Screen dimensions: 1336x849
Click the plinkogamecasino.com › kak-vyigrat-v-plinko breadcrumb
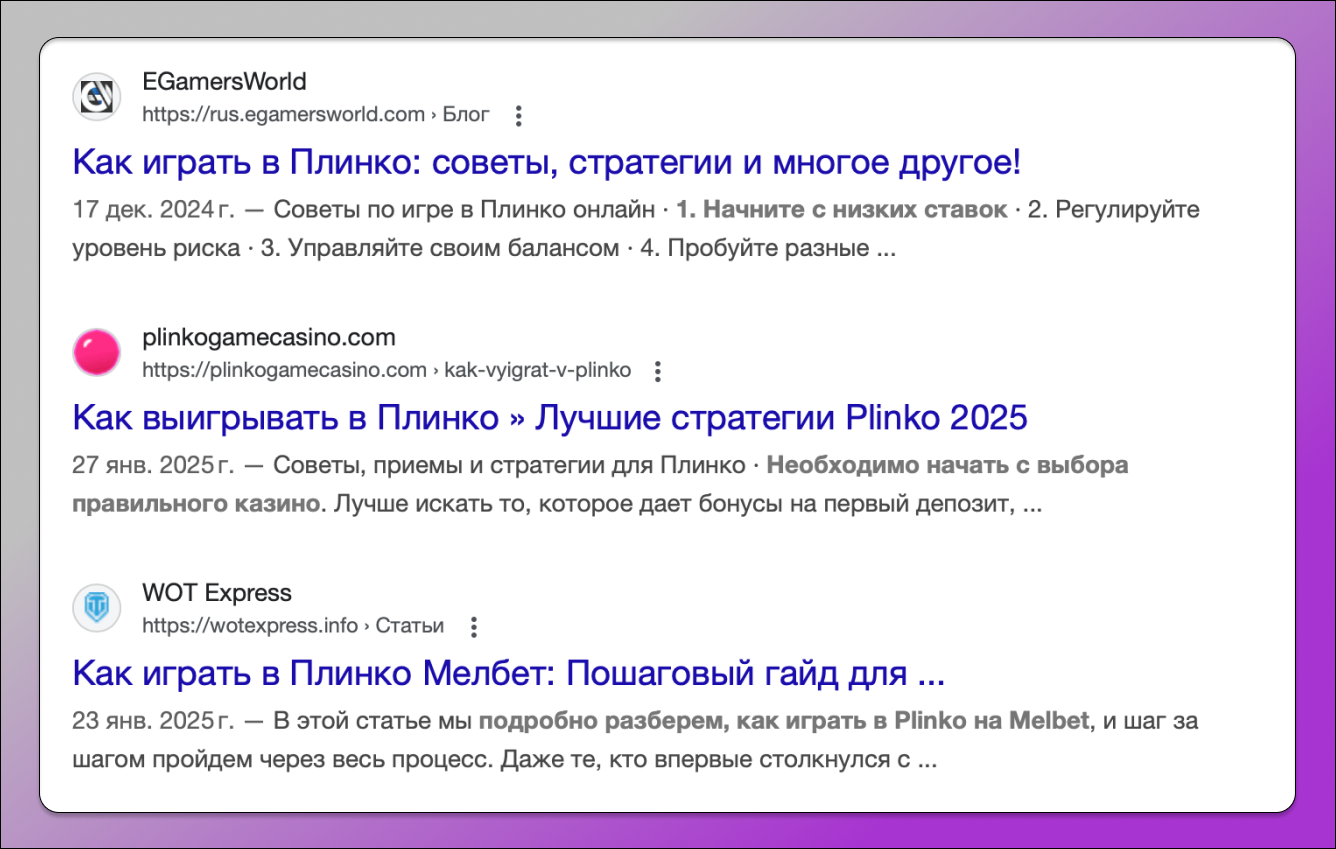point(386,371)
